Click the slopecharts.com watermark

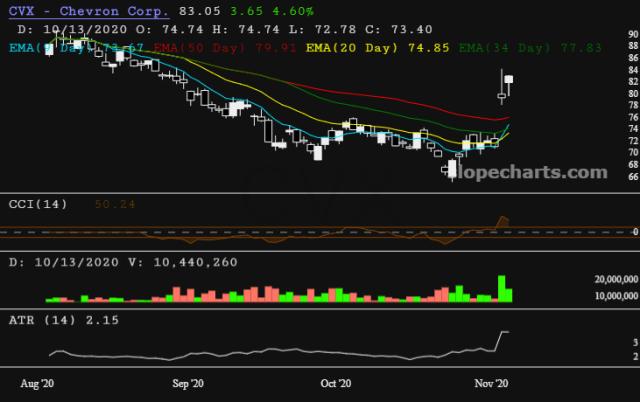click(542, 172)
